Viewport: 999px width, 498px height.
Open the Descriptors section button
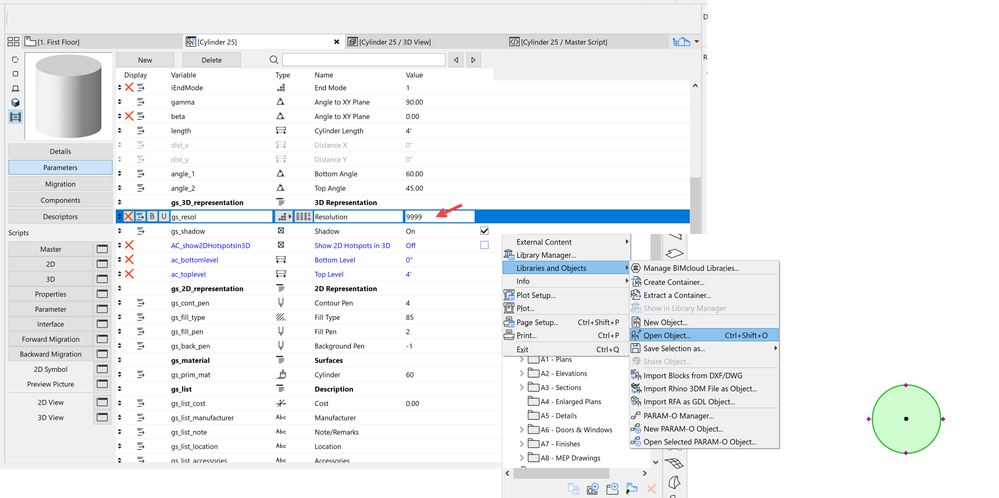pyautogui.click(x=60, y=217)
